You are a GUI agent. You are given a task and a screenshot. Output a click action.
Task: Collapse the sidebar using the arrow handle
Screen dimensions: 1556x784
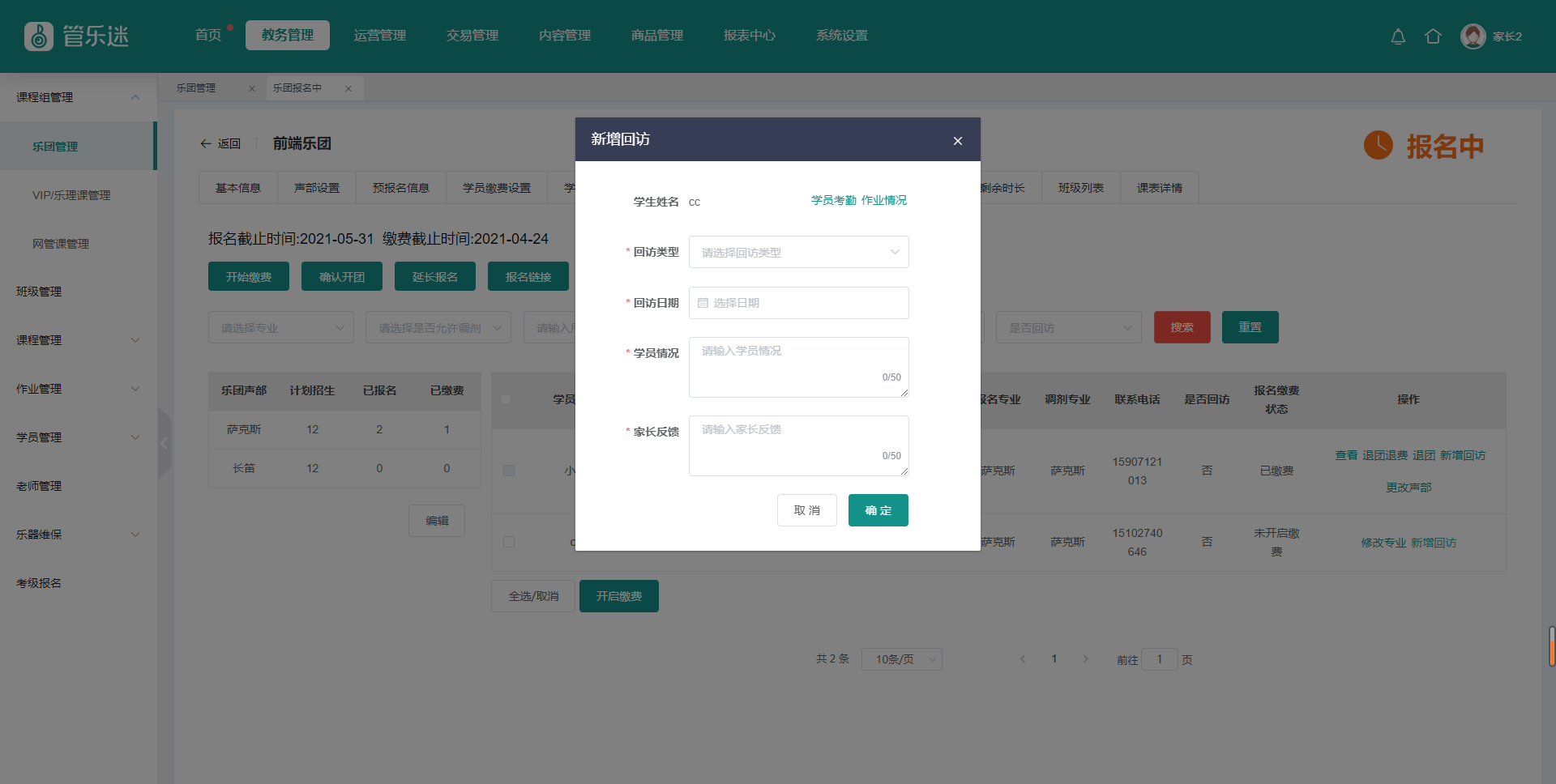tap(165, 443)
